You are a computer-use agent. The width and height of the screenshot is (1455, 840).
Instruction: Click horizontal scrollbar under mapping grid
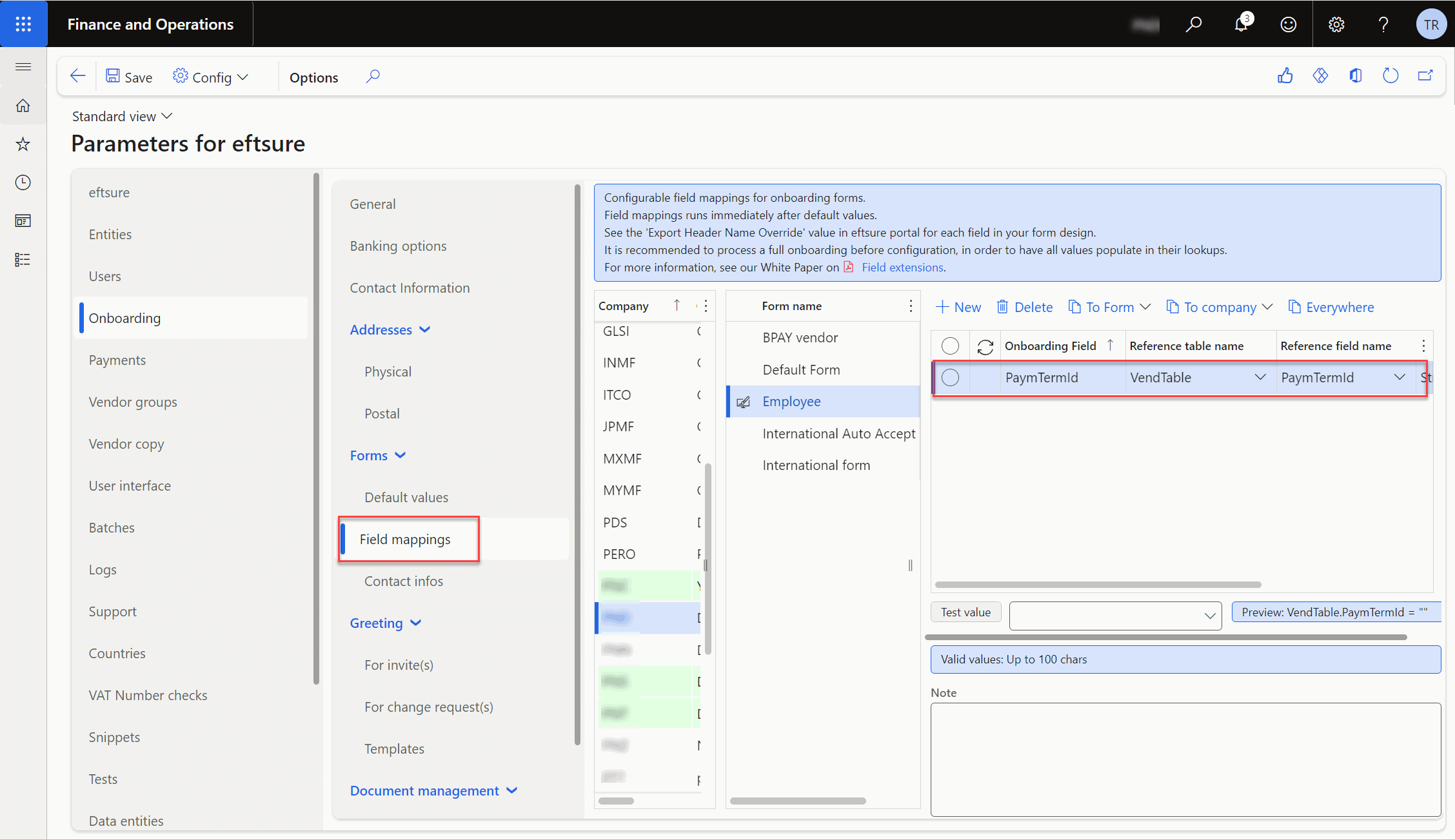pos(1098,585)
